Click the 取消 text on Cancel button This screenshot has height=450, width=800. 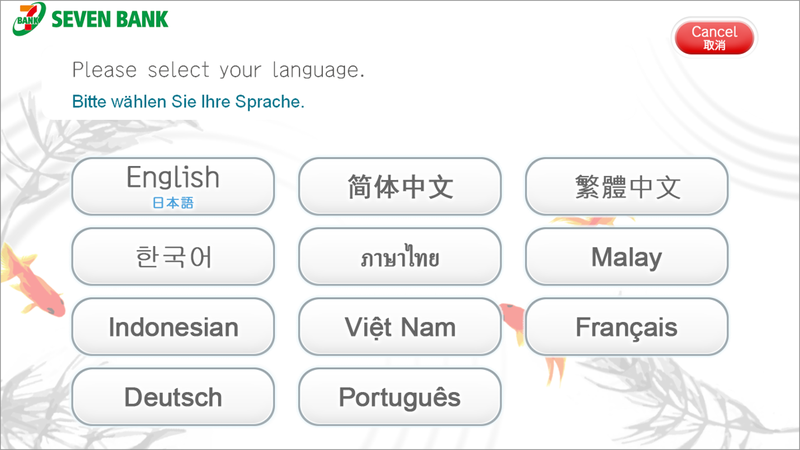714,45
